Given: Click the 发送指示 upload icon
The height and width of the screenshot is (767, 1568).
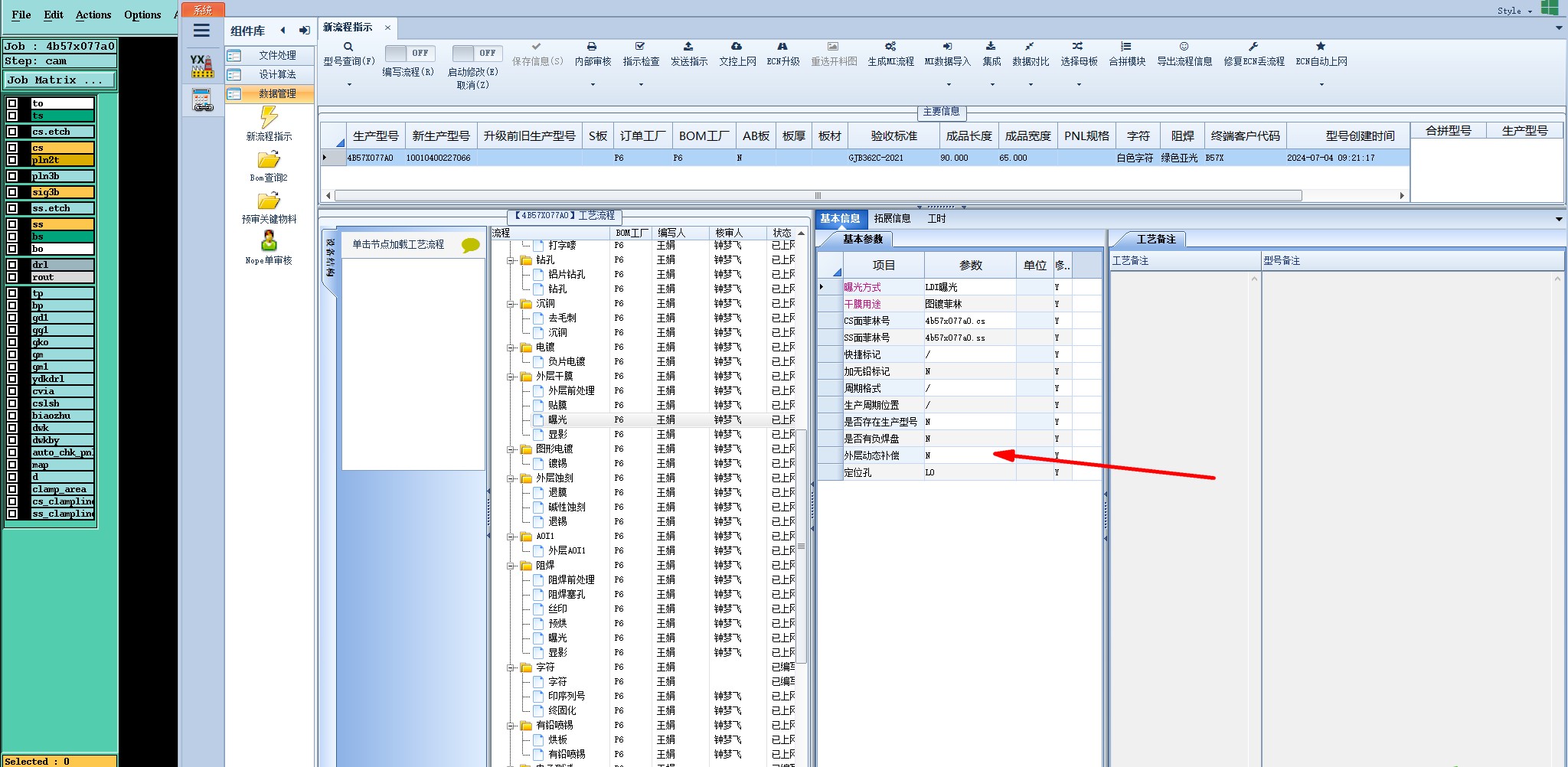Looking at the screenshot, I should [x=688, y=47].
